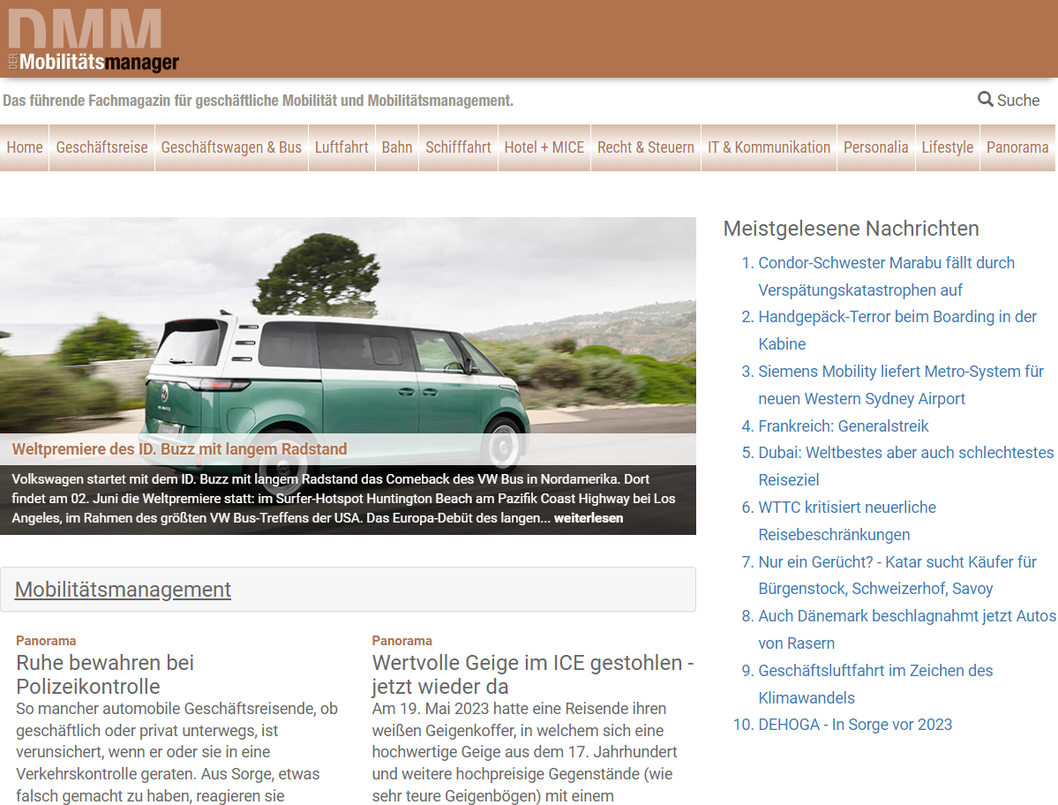Click the ID. Buzz teaser paragraph

pos(343,498)
